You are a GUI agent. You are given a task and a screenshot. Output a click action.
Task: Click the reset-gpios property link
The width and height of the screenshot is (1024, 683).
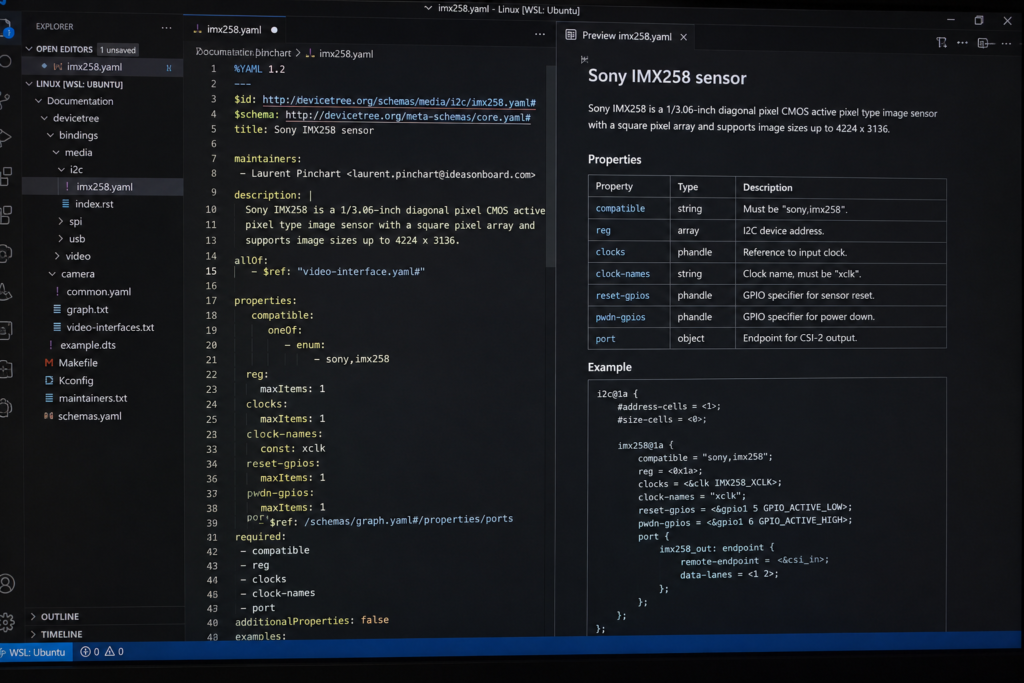tap(622, 295)
